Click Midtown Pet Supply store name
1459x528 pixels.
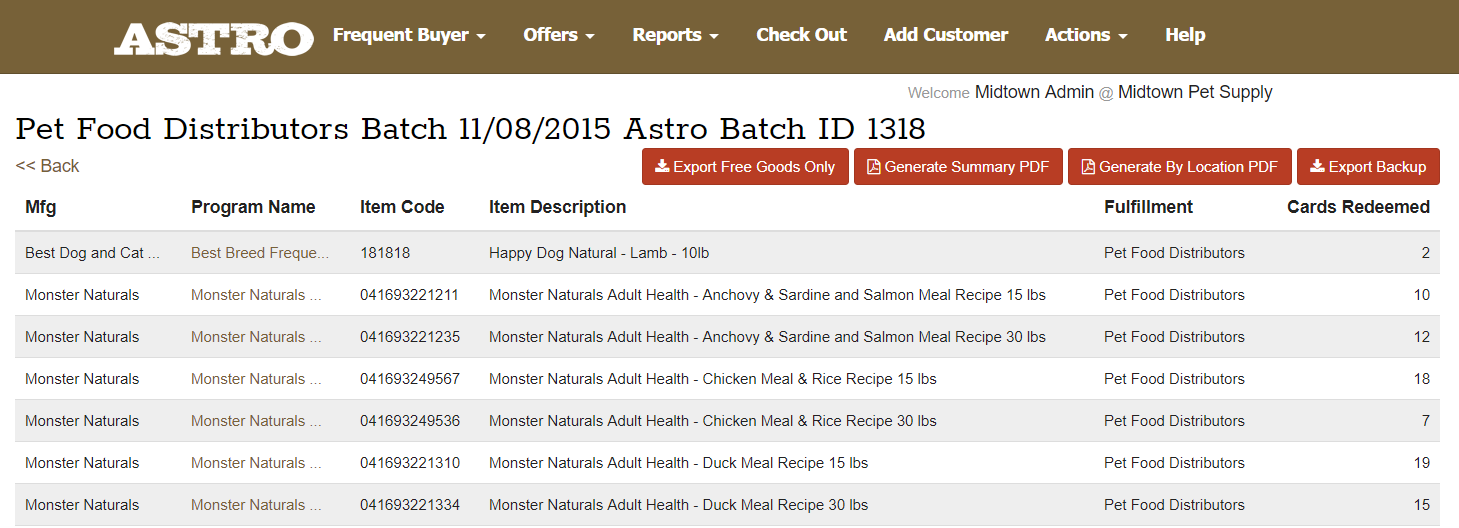pos(1195,92)
